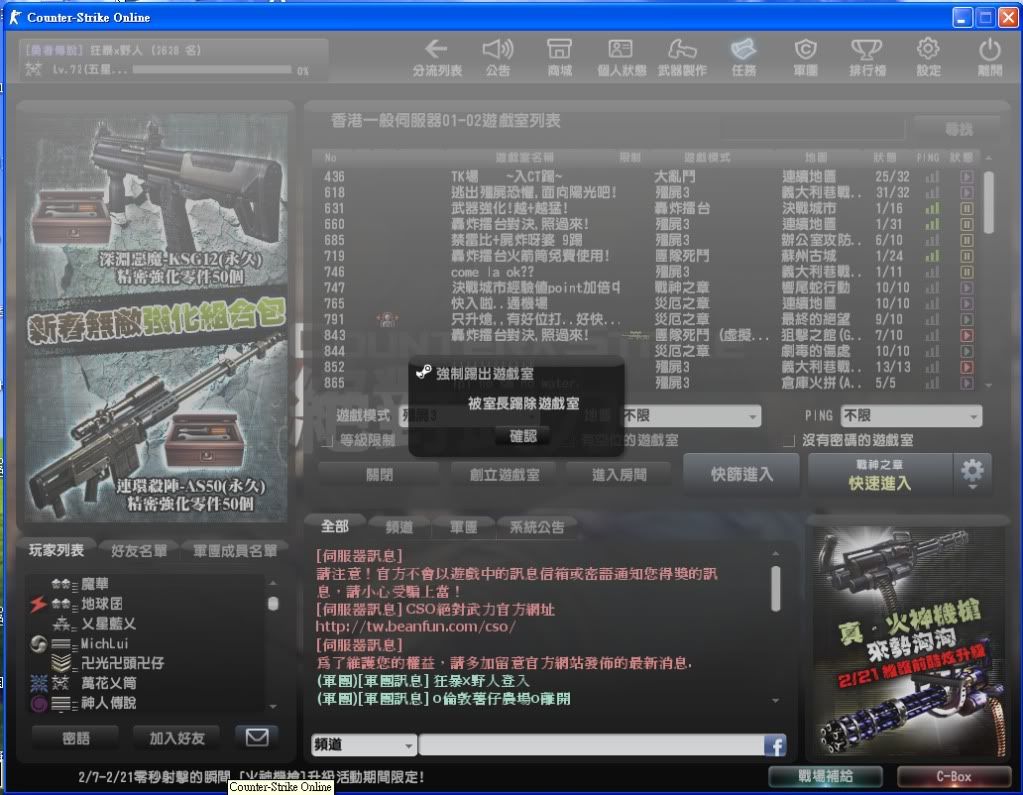
Task: Open the mail envelope icon in player panel
Action: click(256, 738)
